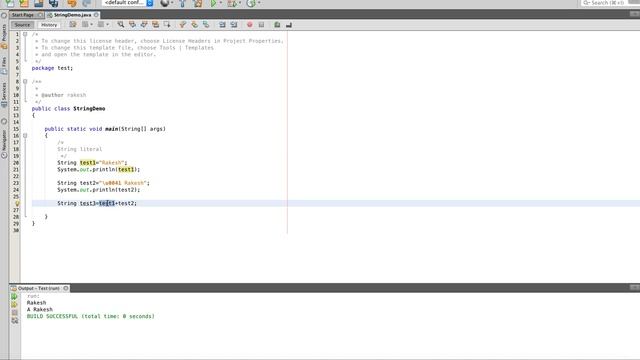Open dropdown arrow beside globe icon
Image resolution: width=640 pixels, height=360 pixels.
click(172, 3)
